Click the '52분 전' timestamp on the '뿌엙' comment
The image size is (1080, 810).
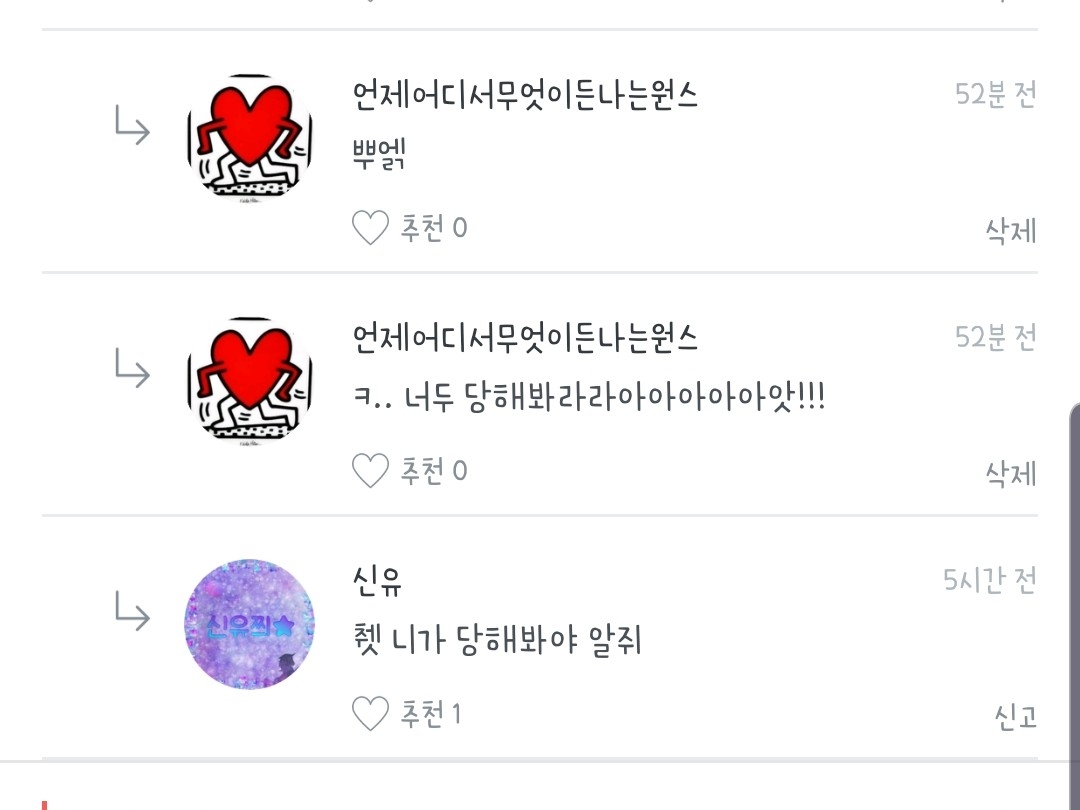click(x=995, y=94)
